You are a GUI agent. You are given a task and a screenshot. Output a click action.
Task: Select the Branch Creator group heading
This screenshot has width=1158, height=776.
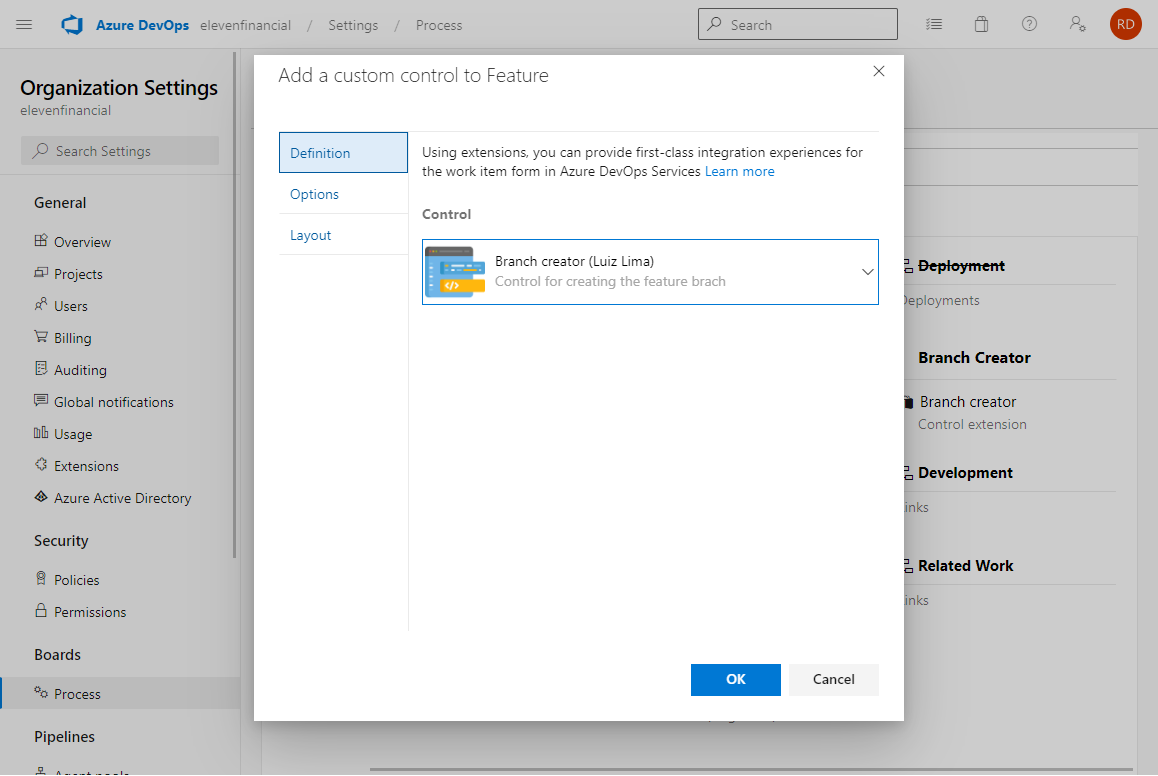(974, 358)
